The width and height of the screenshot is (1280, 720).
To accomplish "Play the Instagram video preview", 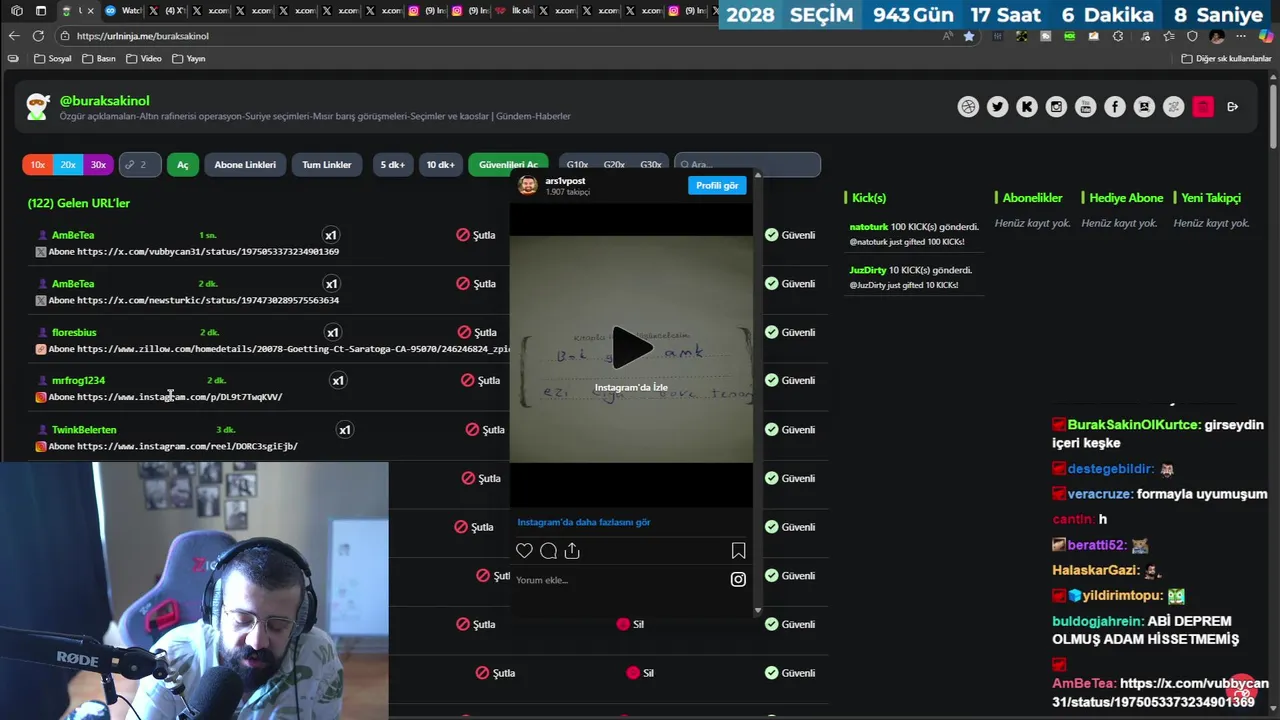I will [631, 347].
